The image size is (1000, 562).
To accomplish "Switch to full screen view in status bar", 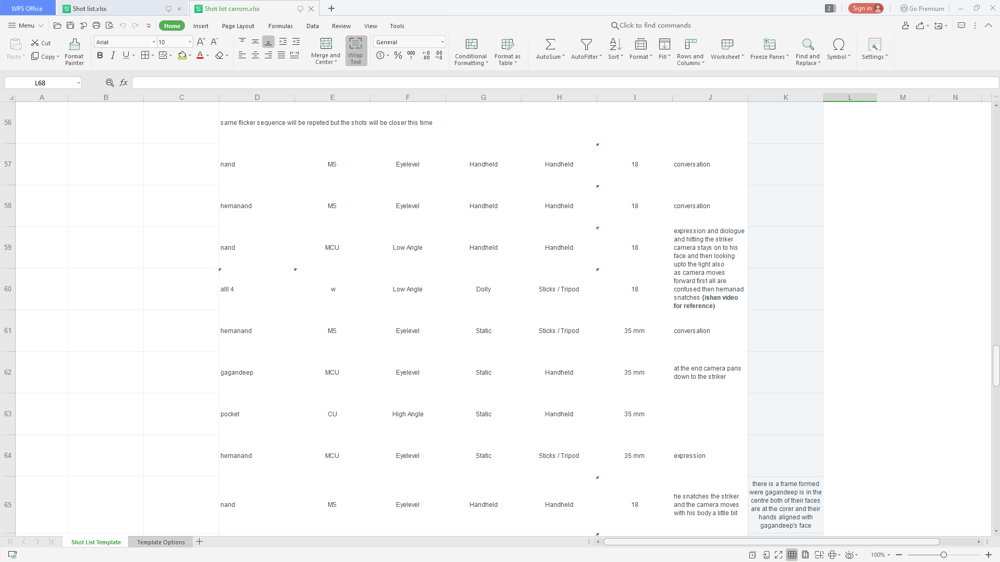I will tap(779, 555).
